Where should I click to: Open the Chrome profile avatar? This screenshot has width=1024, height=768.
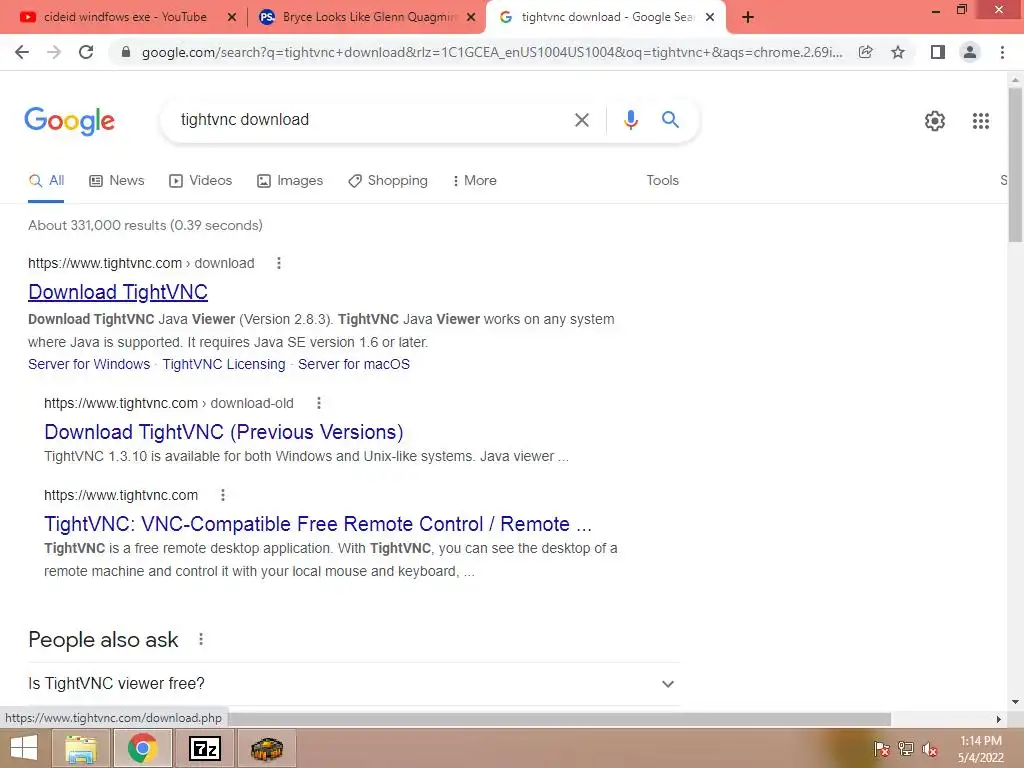coord(970,52)
